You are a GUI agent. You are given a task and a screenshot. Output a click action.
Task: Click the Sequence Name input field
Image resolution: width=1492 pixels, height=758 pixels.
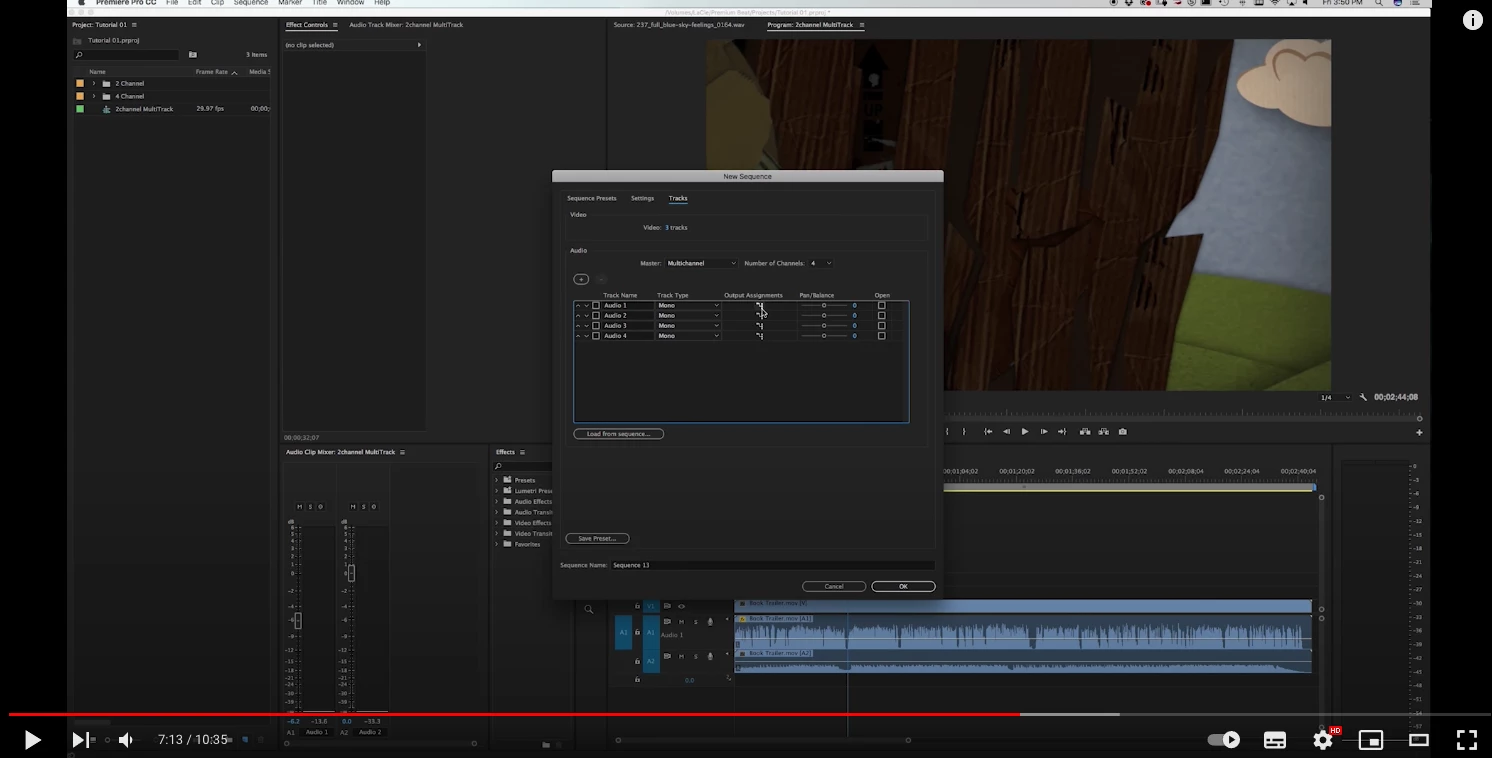point(772,565)
